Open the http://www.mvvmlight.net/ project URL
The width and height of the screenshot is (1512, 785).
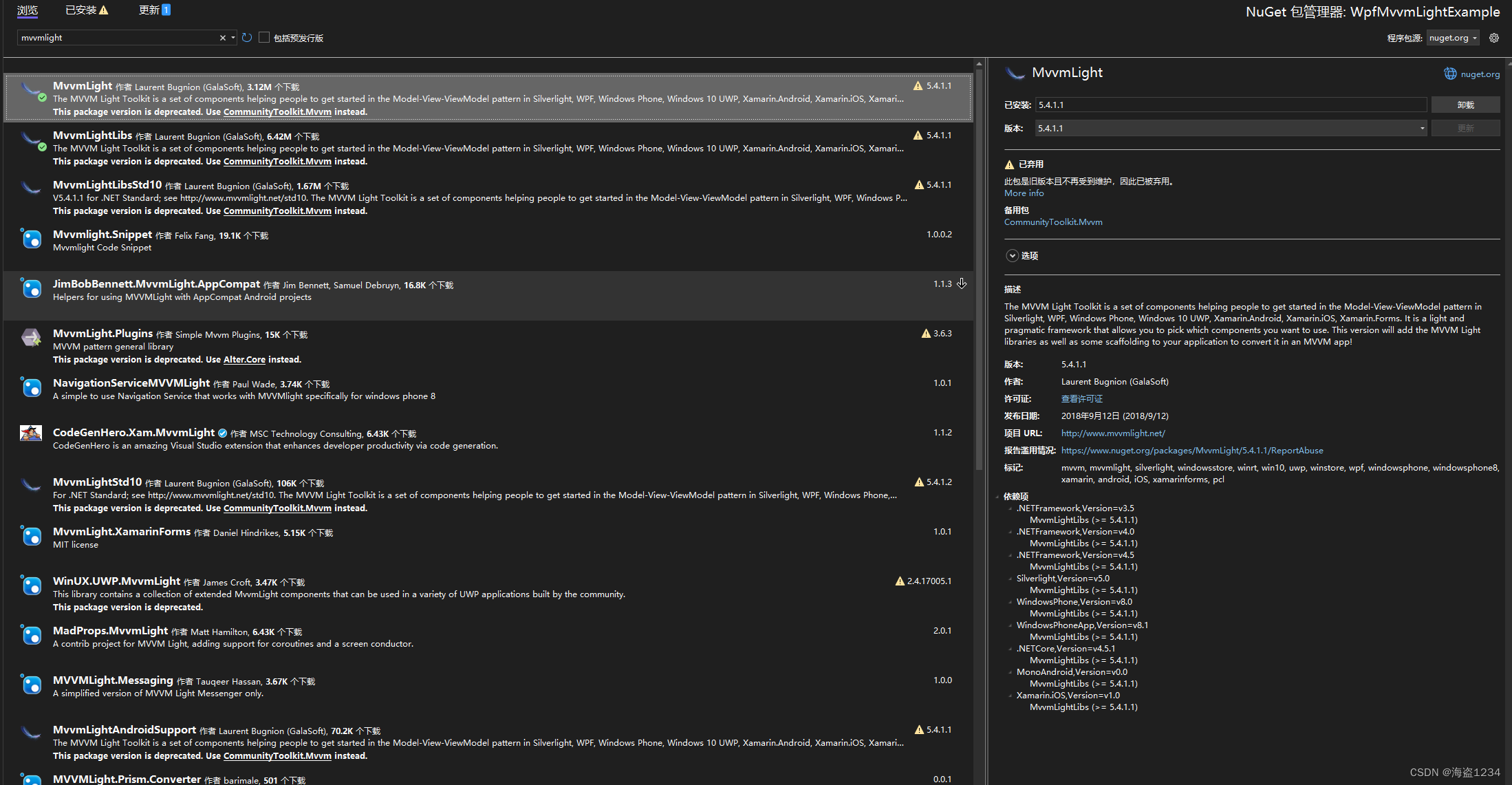[1113, 433]
